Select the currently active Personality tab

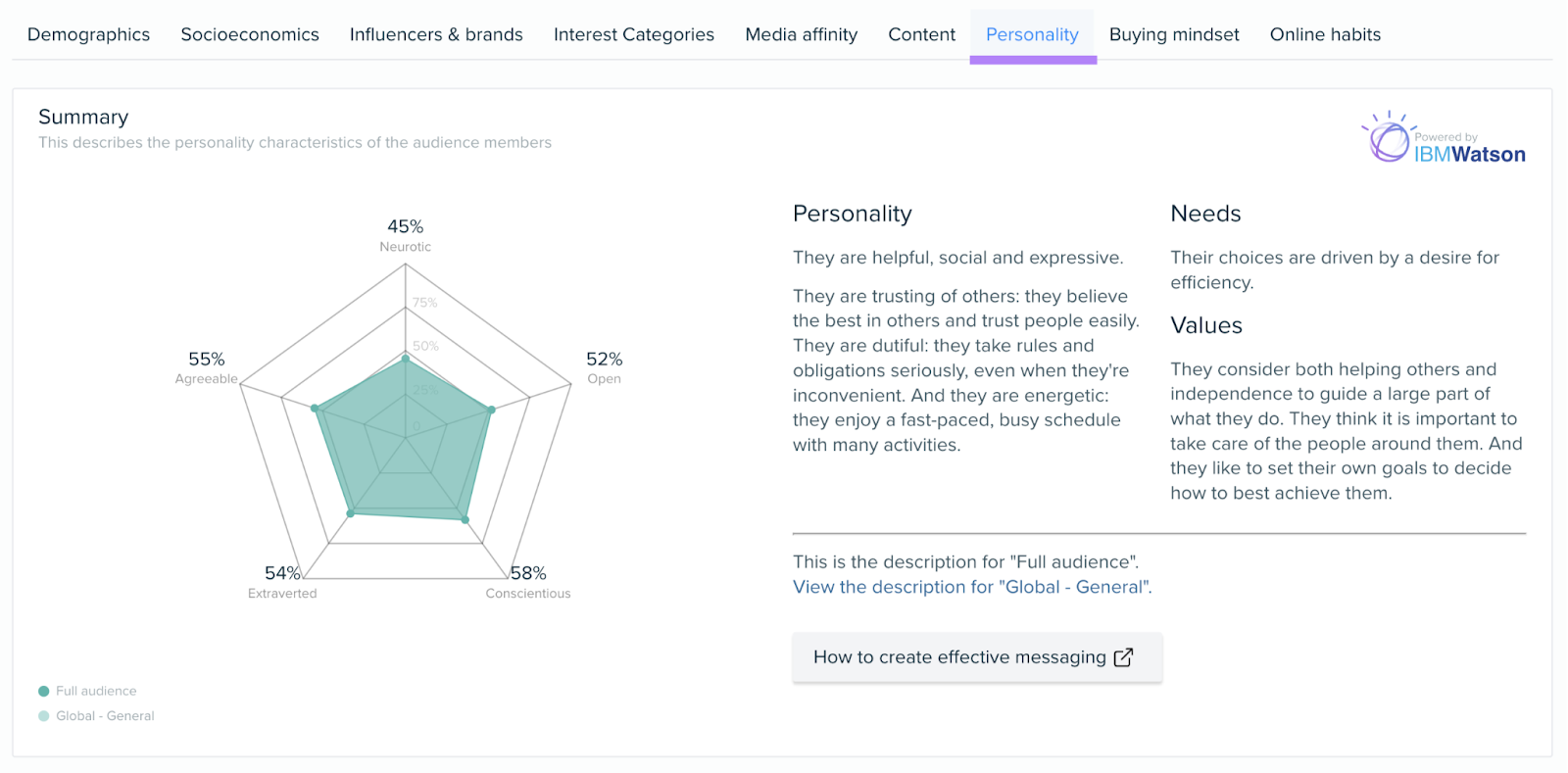coord(1032,34)
